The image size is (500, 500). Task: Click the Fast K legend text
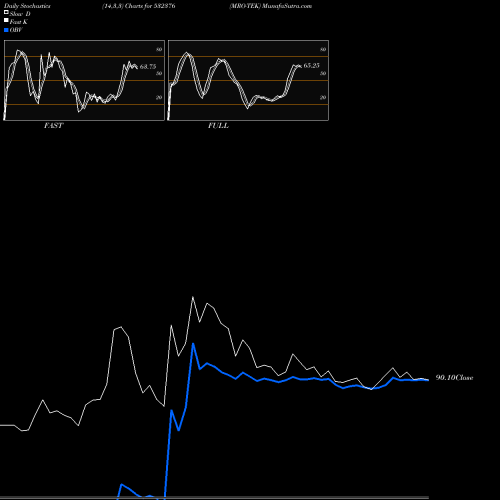pyautogui.click(x=19, y=22)
